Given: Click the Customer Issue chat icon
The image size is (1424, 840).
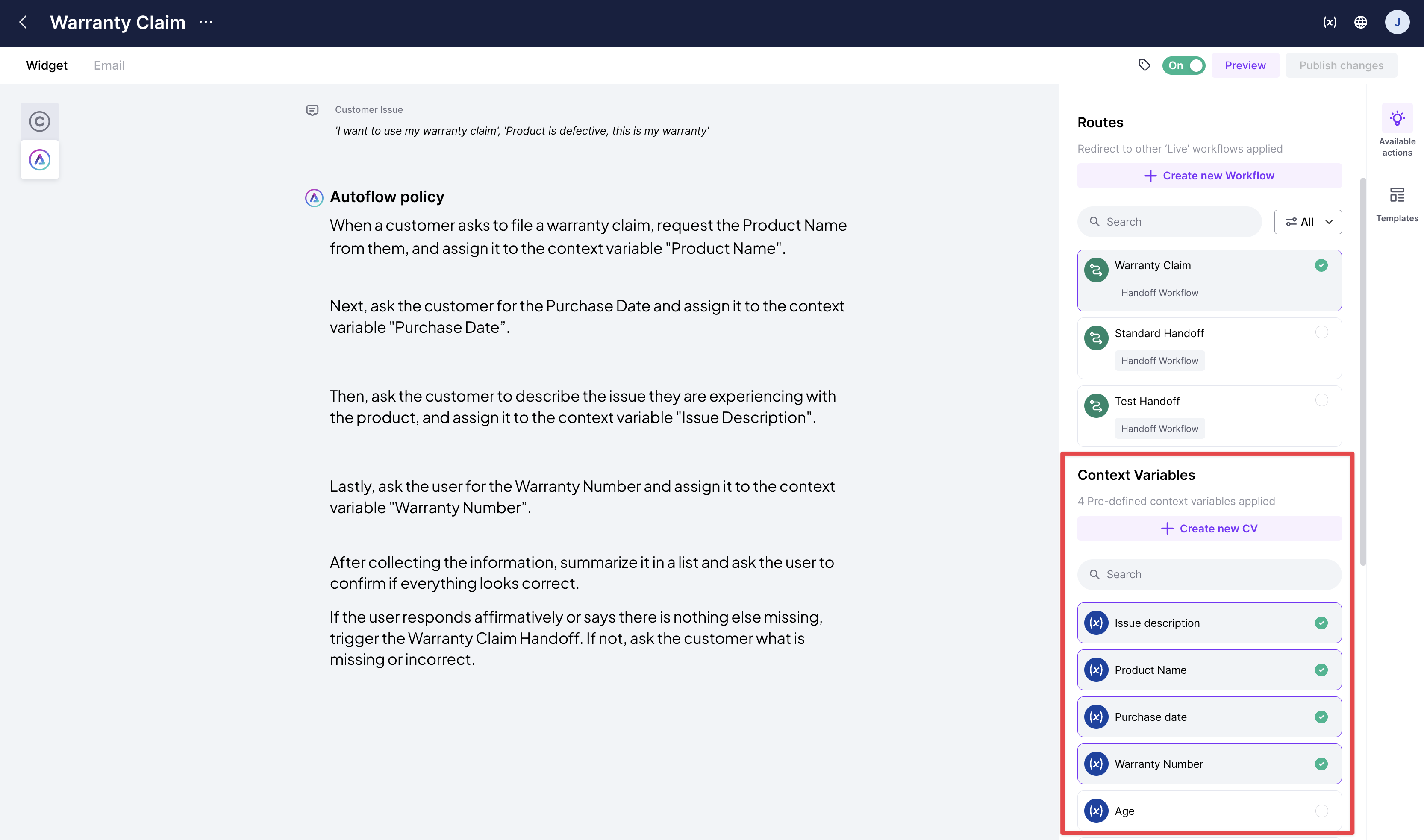Looking at the screenshot, I should click(x=312, y=110).
